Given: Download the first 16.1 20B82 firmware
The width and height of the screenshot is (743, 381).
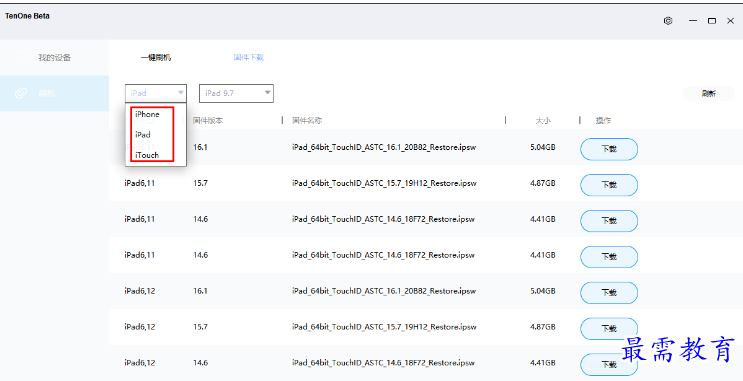Looking at the screenshot, I should point(609,149).
